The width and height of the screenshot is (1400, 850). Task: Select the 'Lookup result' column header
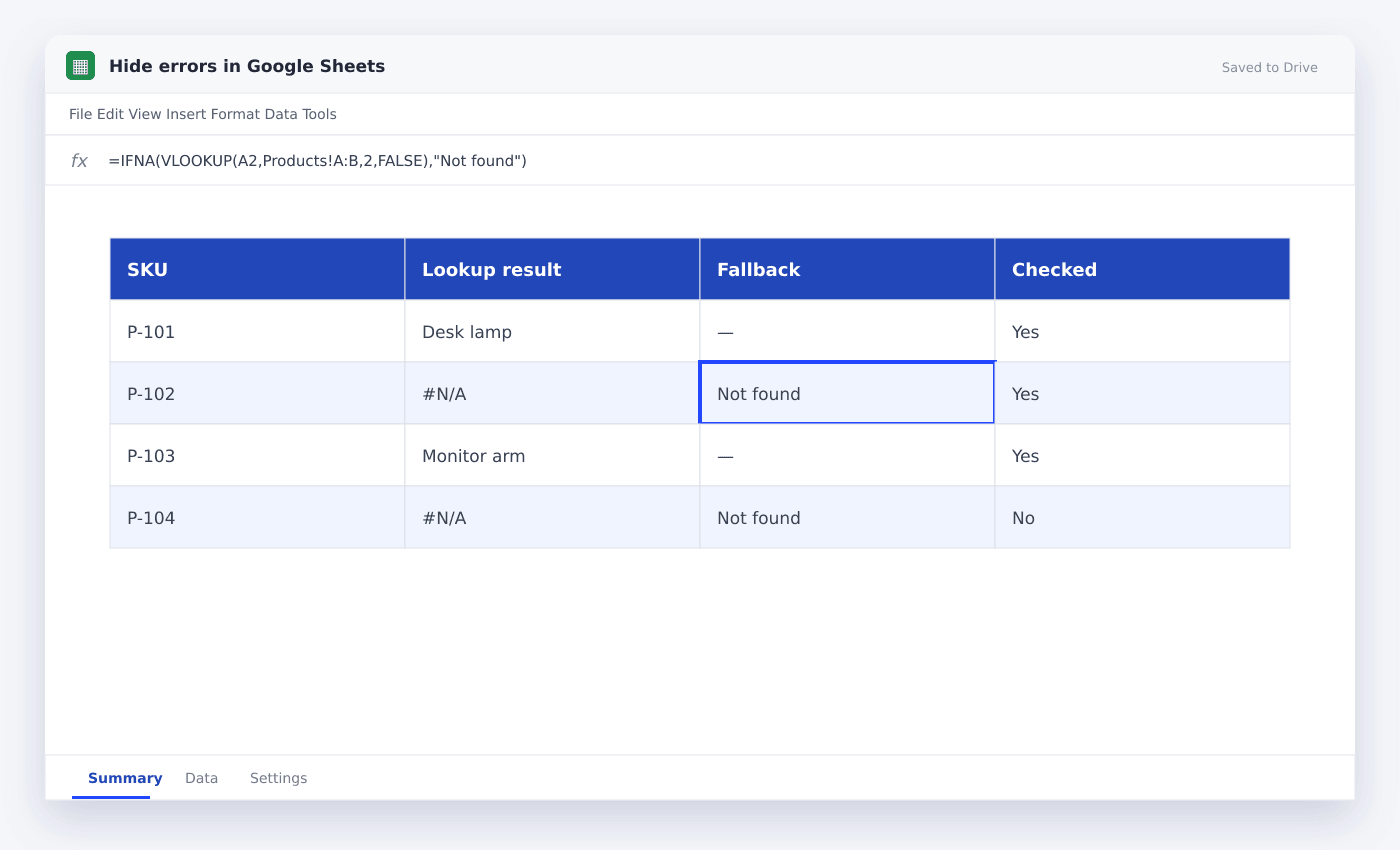pyautogui.click(x=552, y=269)
